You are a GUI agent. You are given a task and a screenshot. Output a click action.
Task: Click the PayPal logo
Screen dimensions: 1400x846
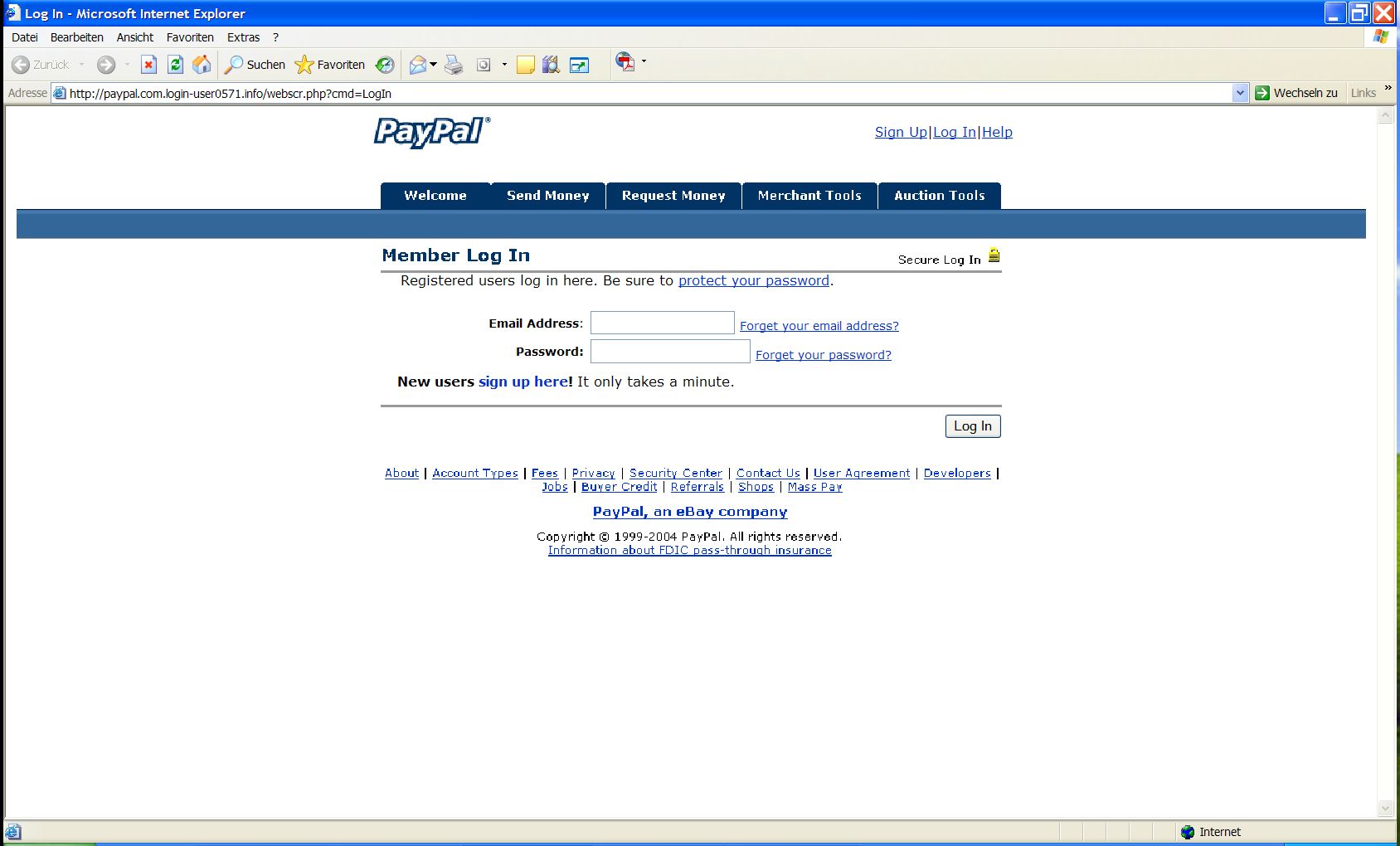point(432,132)
